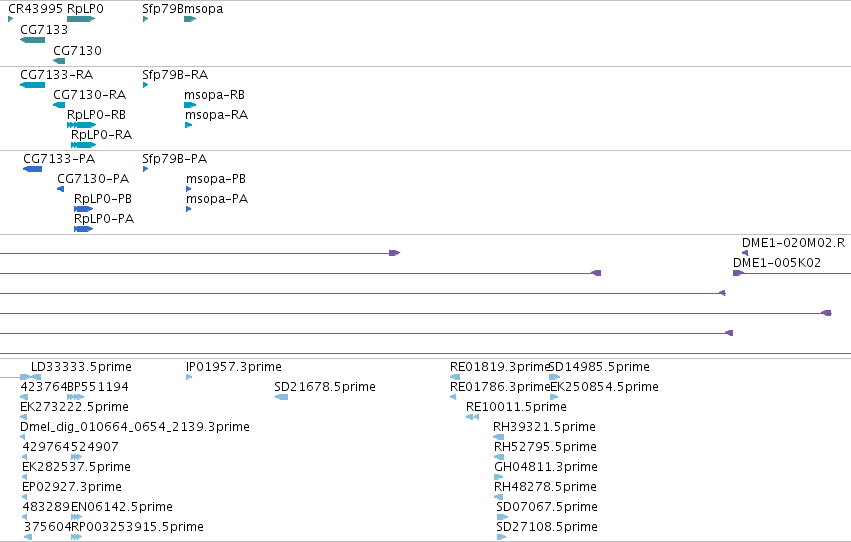Open the CG7130-PA label
The width and height of the screenshot is (851, 542).
[x=93, y=179]
